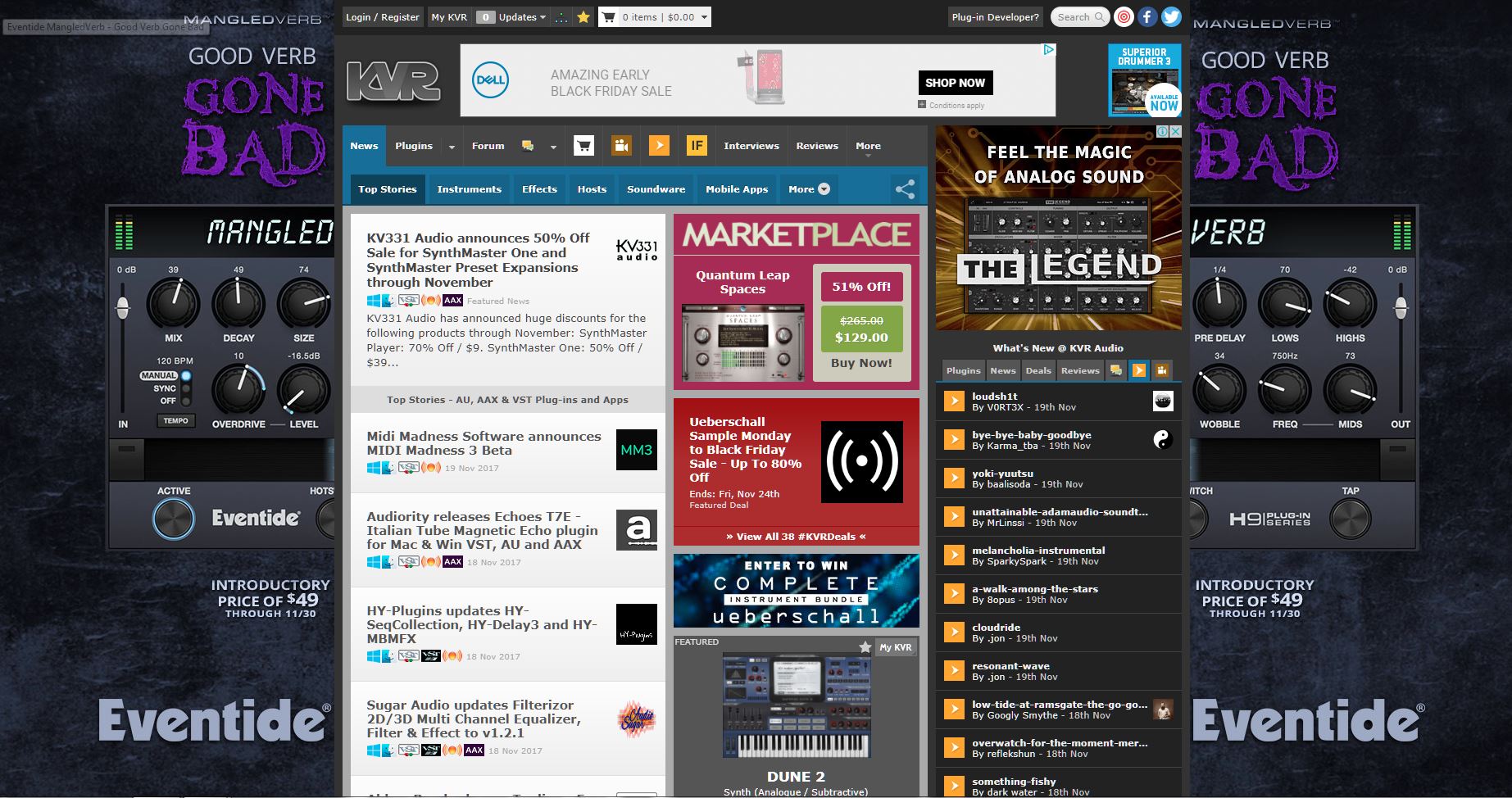Click the Search input field
The width and height of the screenshot is (1512, 798).
pyautogui.click(x=1074, y=17)
